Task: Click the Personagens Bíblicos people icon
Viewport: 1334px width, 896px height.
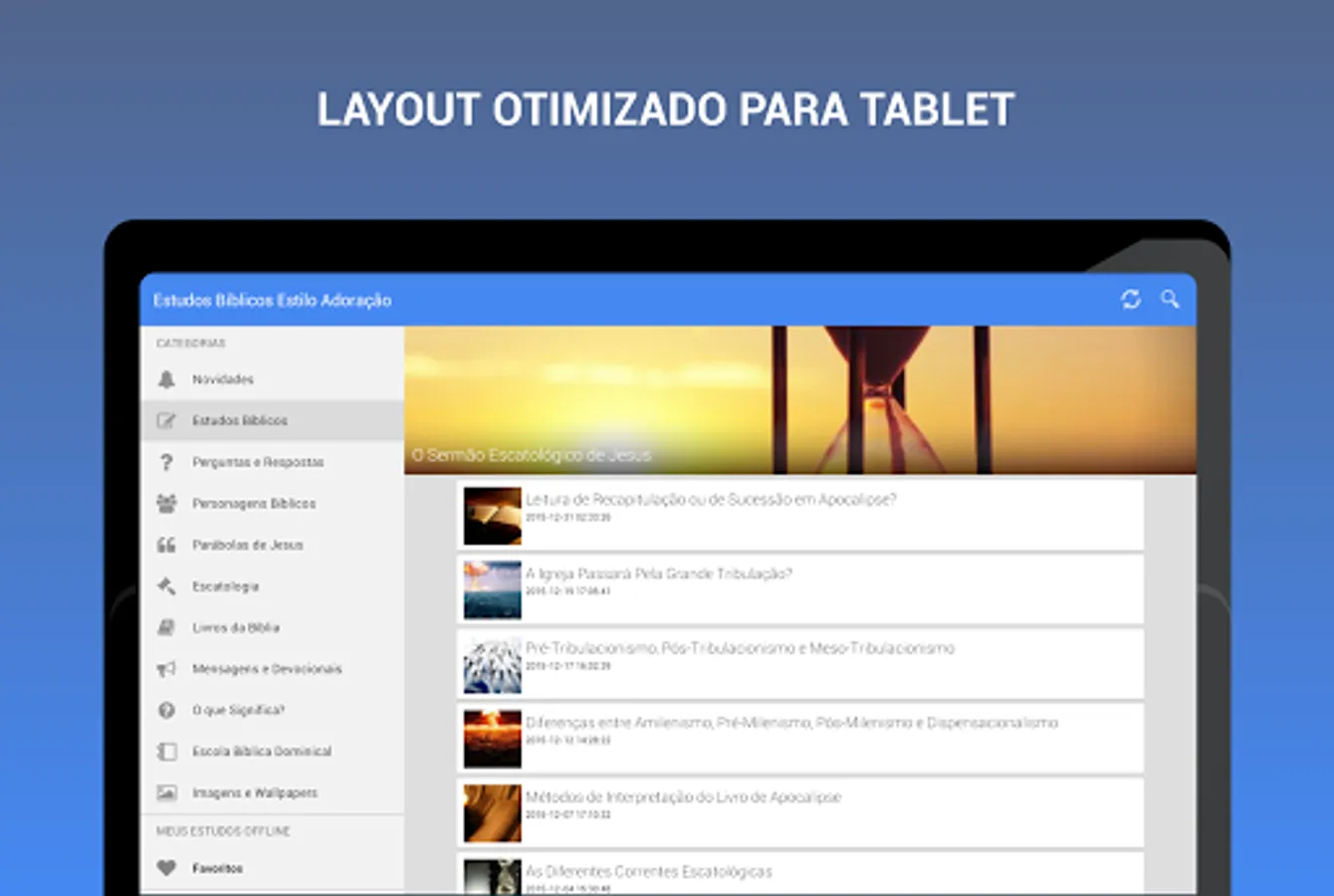Action: coord(166,504)
